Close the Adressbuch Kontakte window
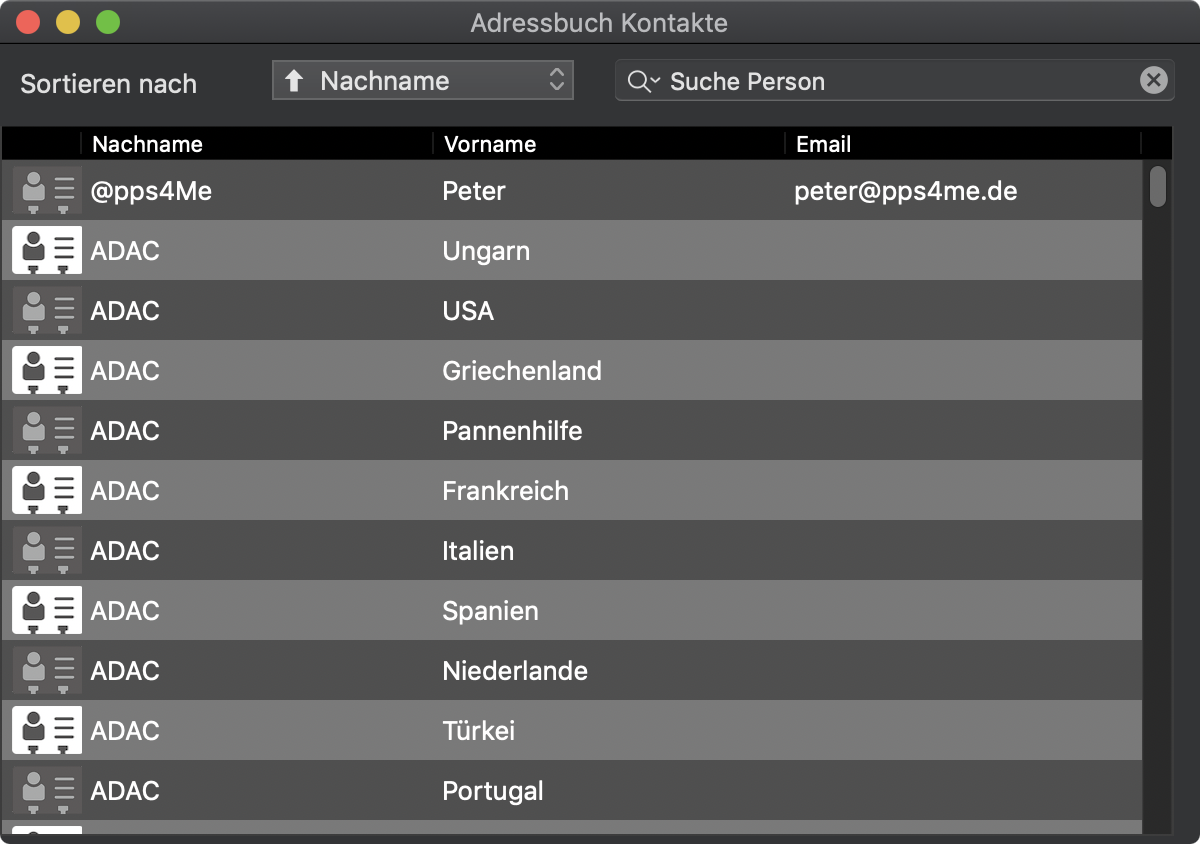 pyautogui.click(x=28, y=22)
